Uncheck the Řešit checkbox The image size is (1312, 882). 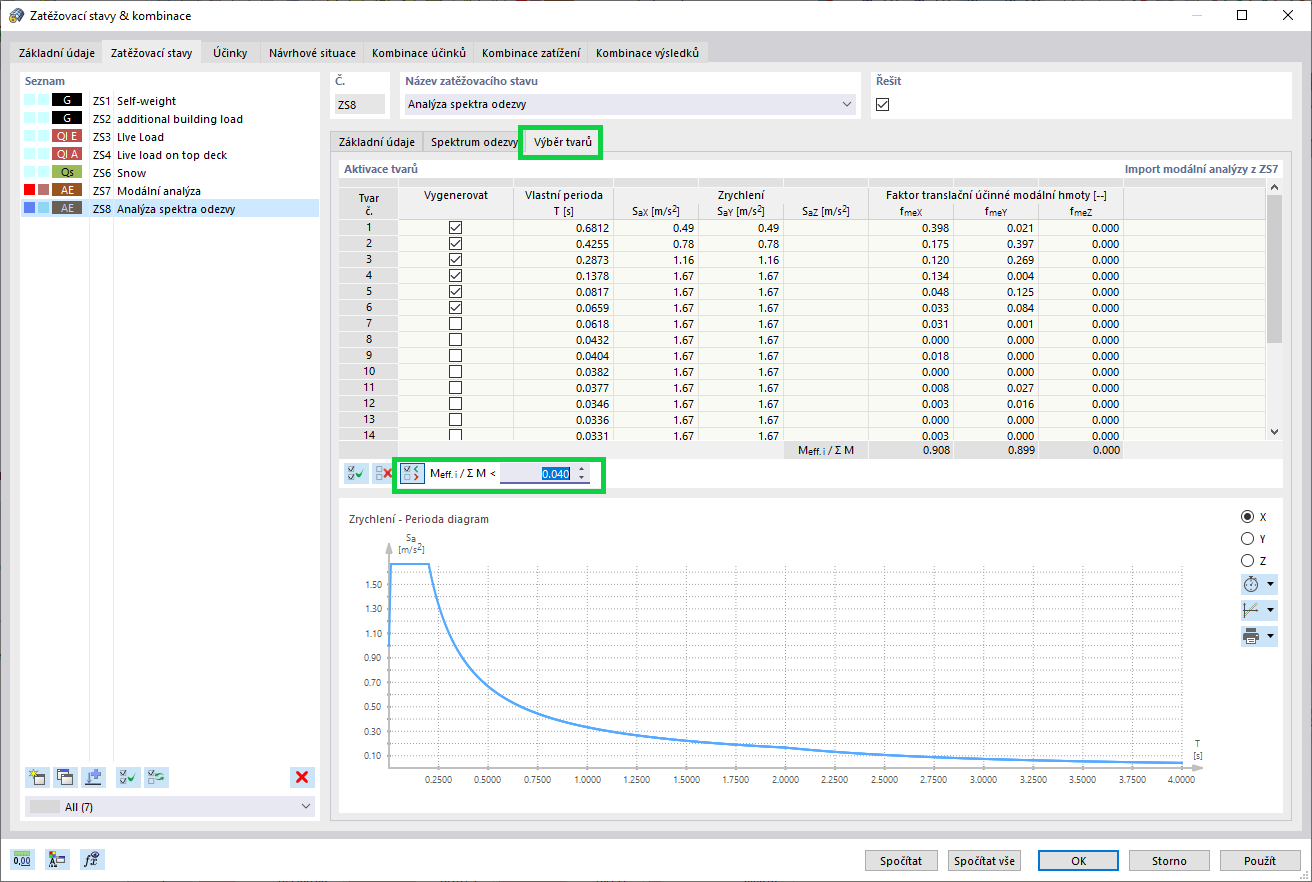click(x=883, y=104)
